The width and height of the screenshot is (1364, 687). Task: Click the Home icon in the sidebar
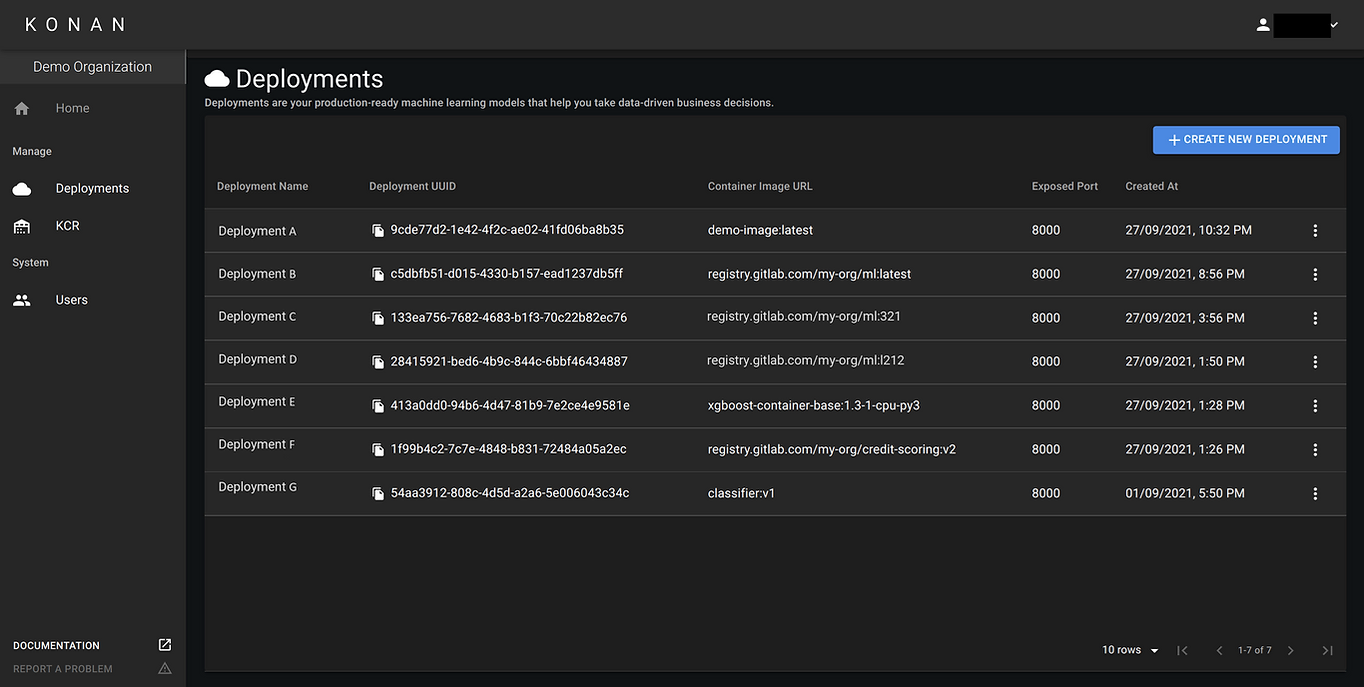click(22, 109)
